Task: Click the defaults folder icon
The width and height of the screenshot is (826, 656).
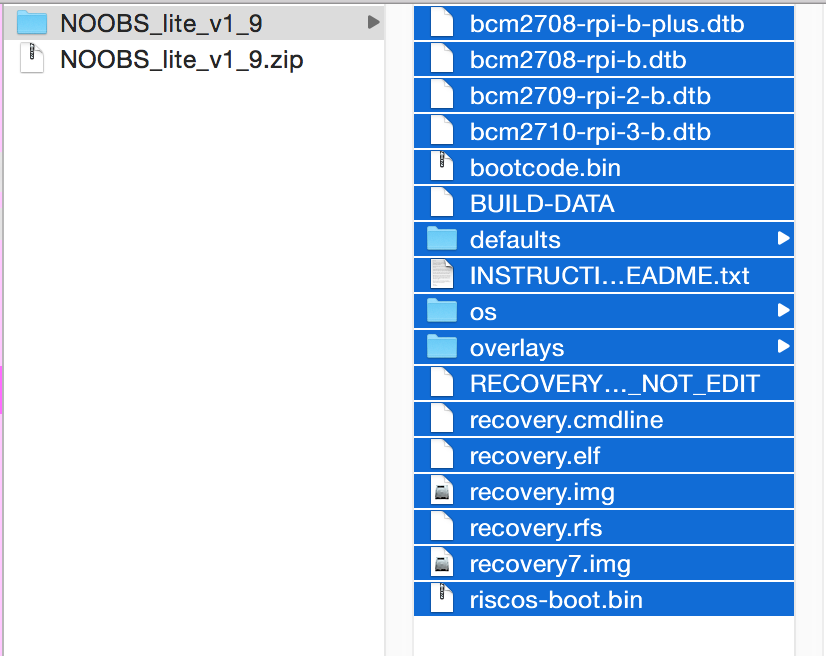Action: coord(441,239)
